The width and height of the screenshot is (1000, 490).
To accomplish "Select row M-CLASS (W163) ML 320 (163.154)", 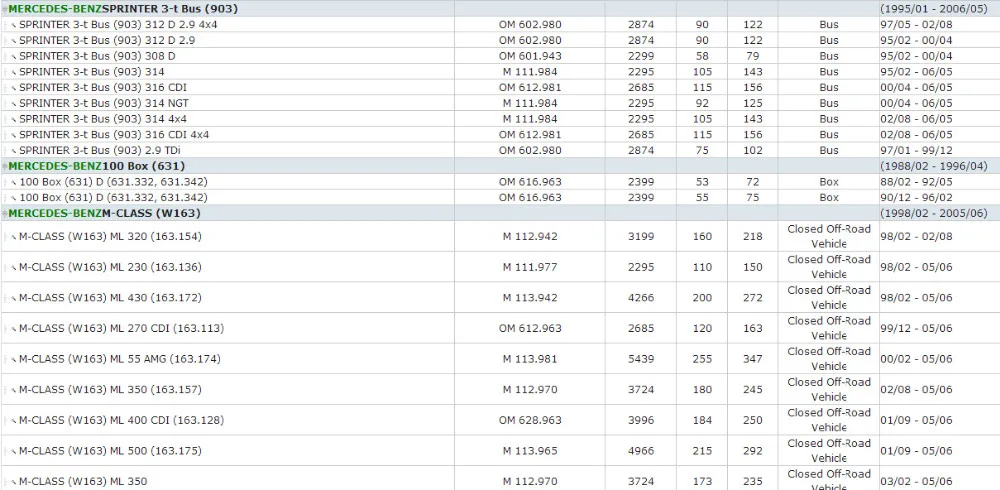I will tap(500, 236).
